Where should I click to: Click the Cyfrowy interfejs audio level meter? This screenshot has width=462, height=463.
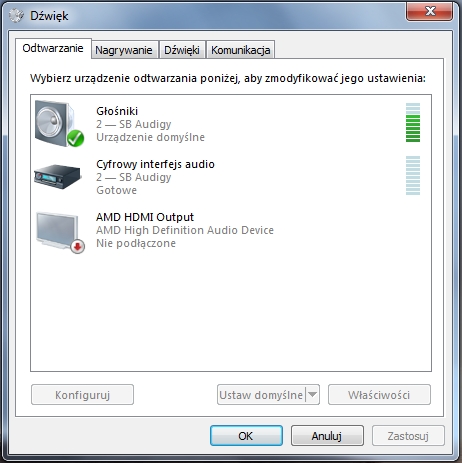coord(413,175)
